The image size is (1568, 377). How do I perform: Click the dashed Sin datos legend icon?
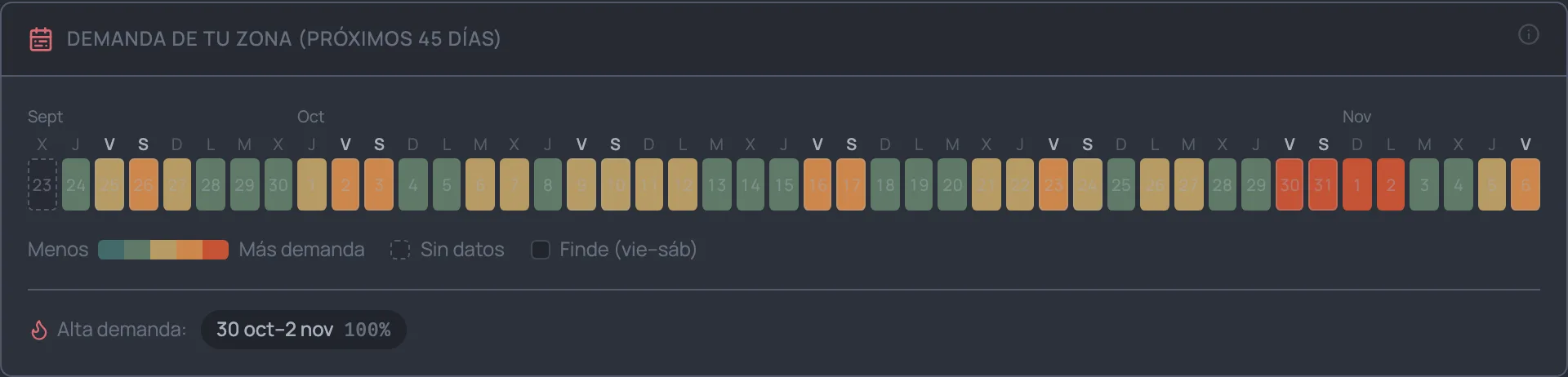click(400, 250)
